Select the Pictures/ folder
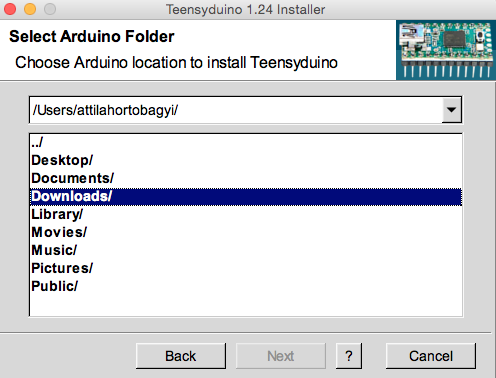The image size is (496, 378). [x=246, y=268]
